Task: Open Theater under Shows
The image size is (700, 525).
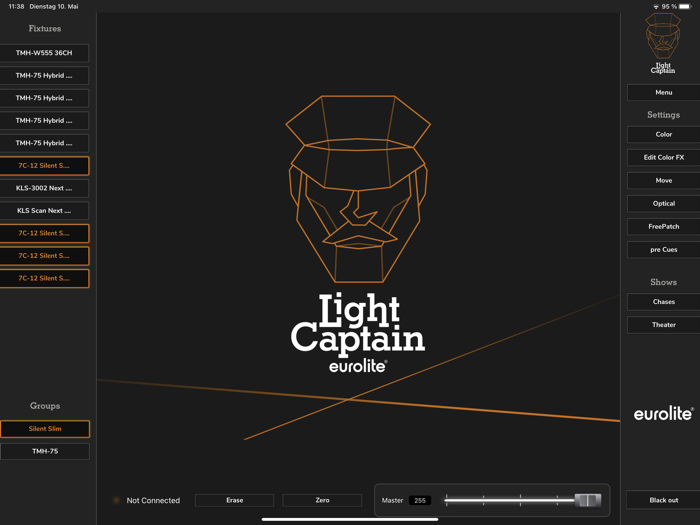Action: point(663,325)
